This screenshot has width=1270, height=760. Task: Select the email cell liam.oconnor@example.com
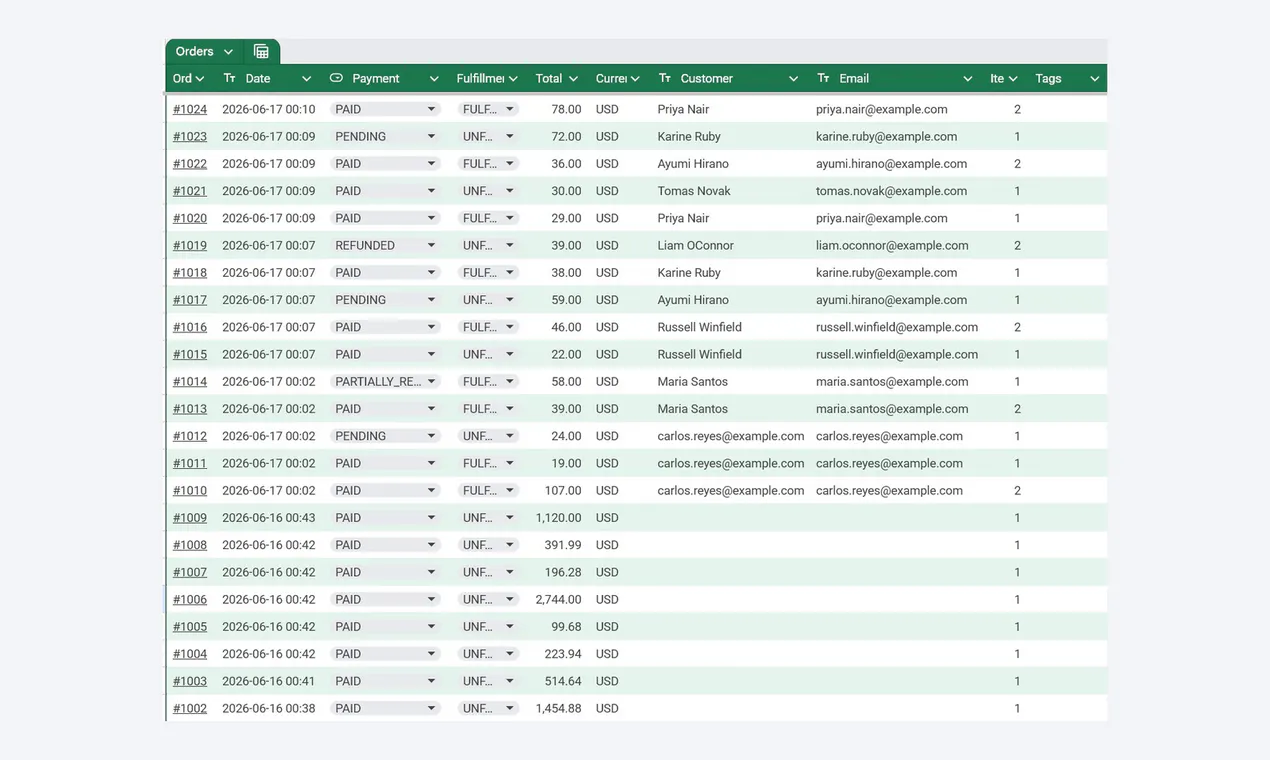coord(892,246)
